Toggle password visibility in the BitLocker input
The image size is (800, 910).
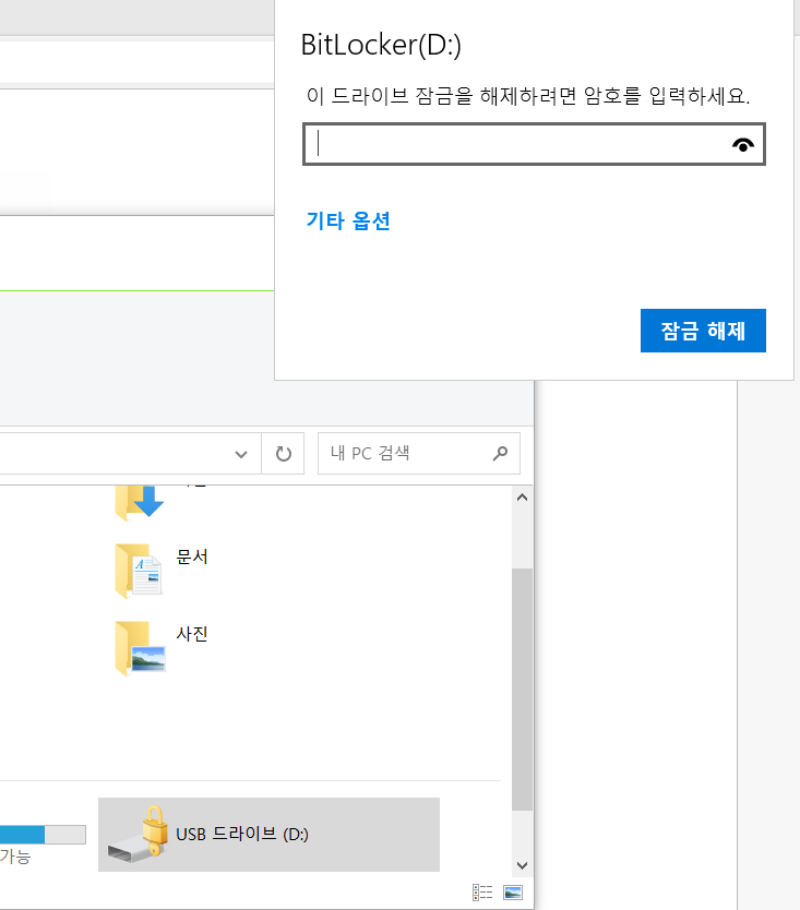coord(742,144)
